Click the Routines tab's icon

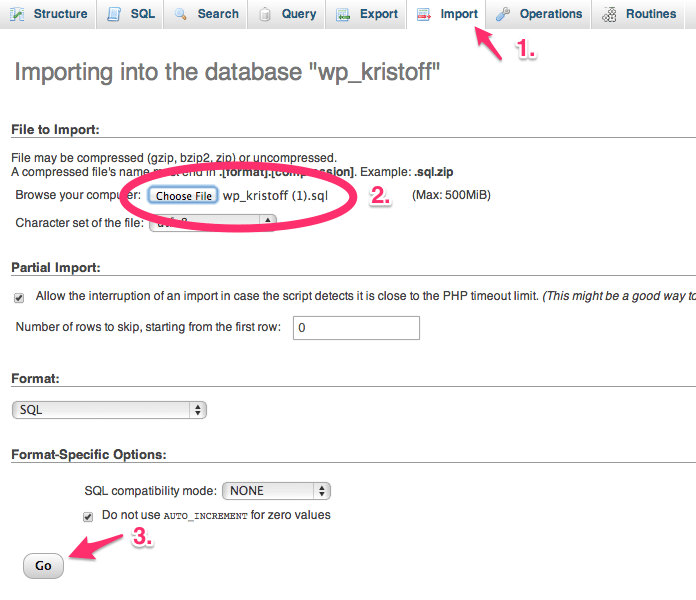coord(609,14)
